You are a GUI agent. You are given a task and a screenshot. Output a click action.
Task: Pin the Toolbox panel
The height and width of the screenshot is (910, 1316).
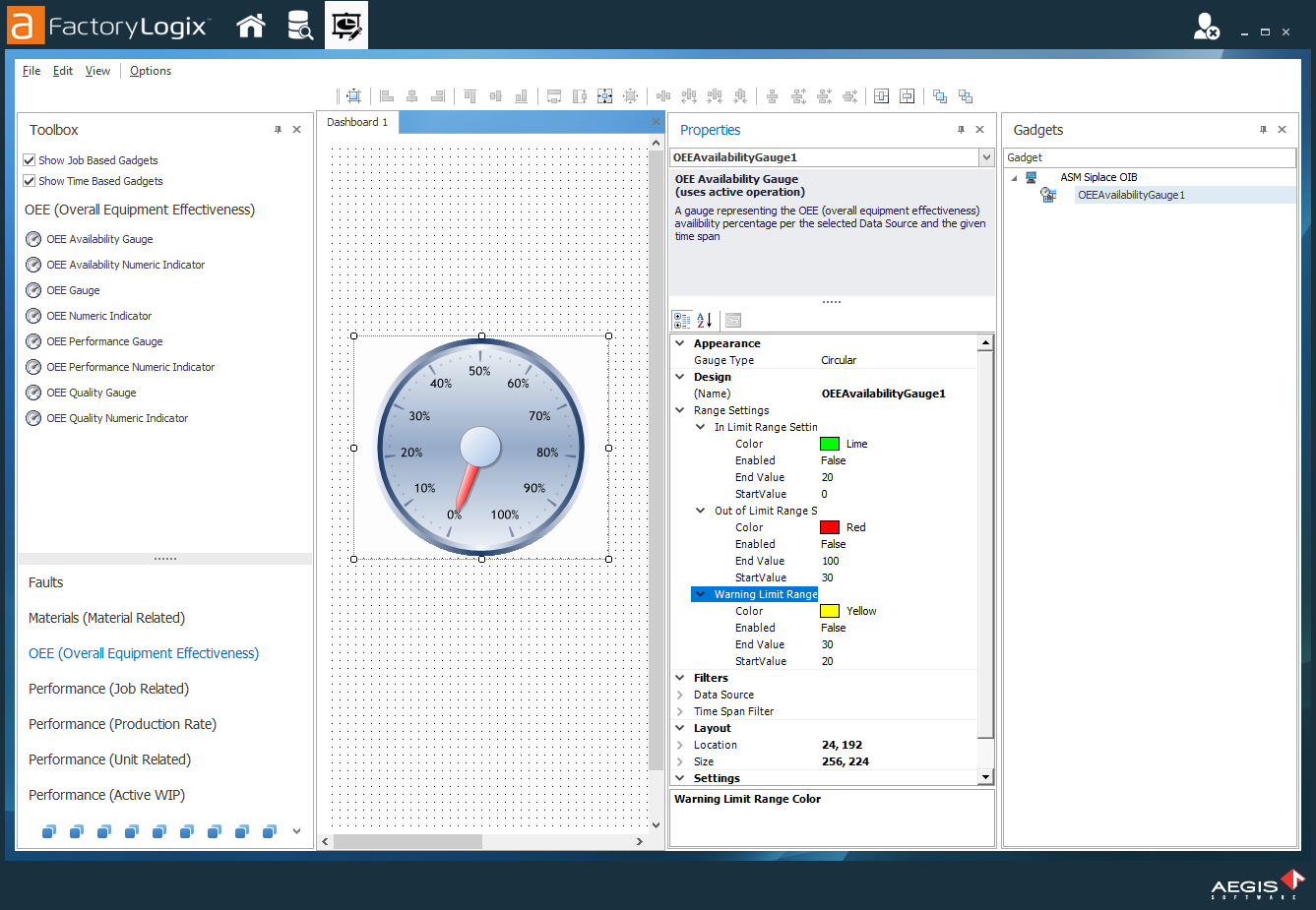[x=278, y=130]
